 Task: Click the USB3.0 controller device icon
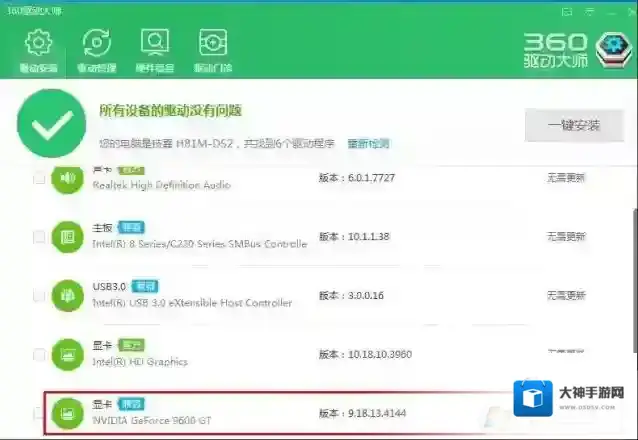point(68,296)
